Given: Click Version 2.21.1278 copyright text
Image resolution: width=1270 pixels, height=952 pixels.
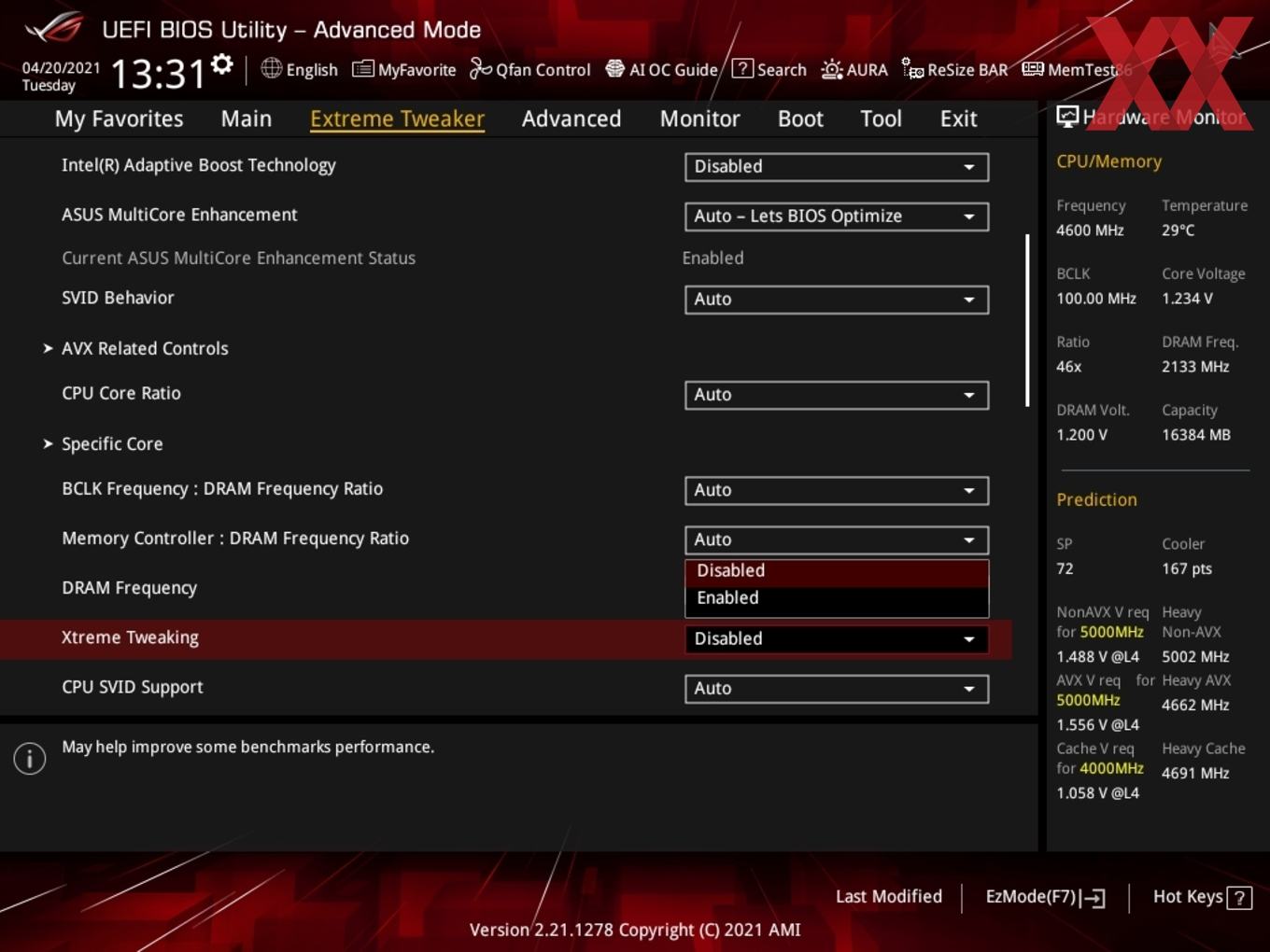Looking at the screenshot, I should [x=635, y=930].
